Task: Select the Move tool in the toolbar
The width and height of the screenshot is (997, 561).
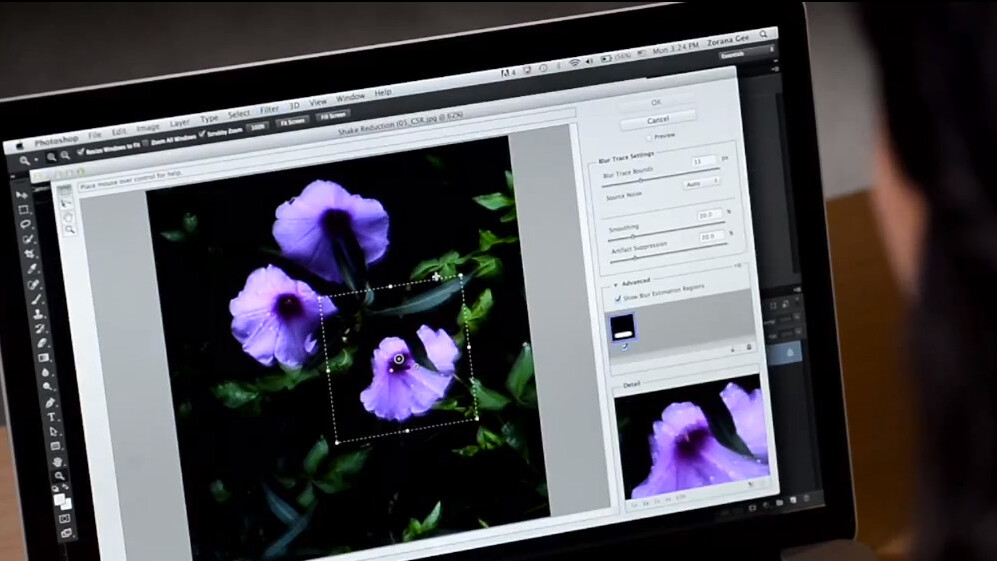Action: coord(21,194)
